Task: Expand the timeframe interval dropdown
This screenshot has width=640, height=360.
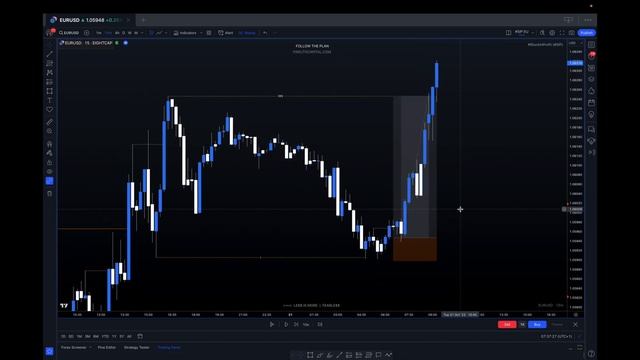Action: (142, 33)
